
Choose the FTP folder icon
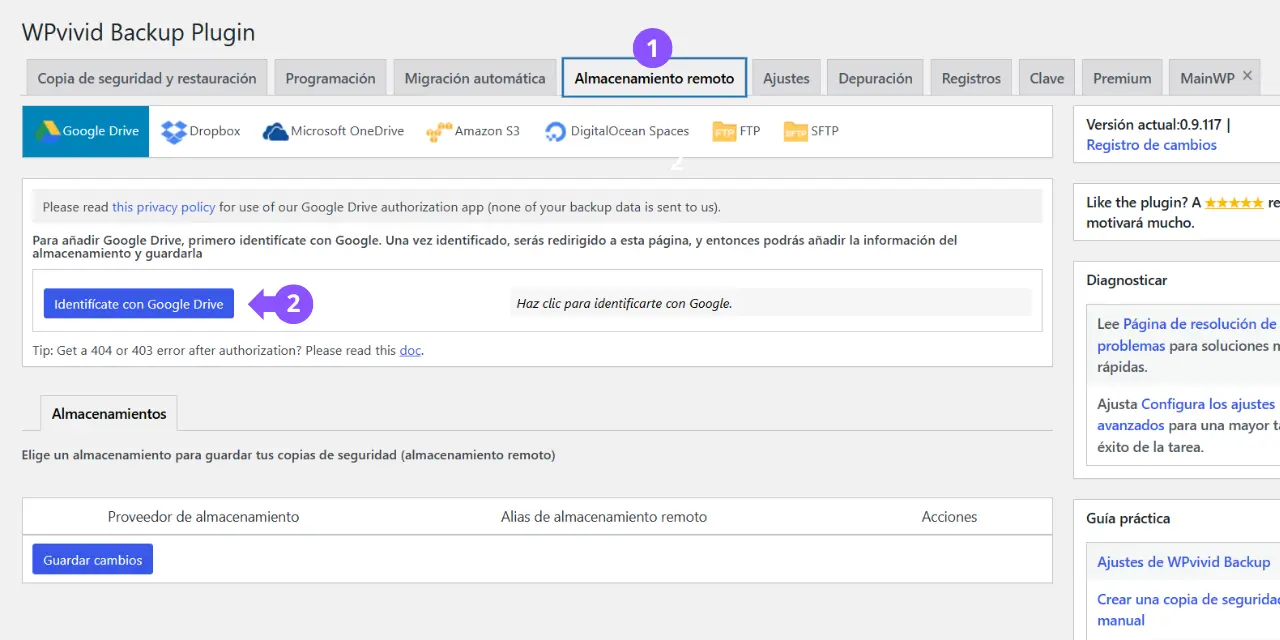coord(724,131)
